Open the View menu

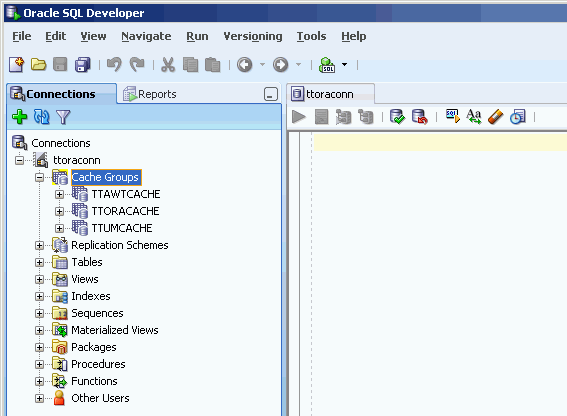point(93,36)
